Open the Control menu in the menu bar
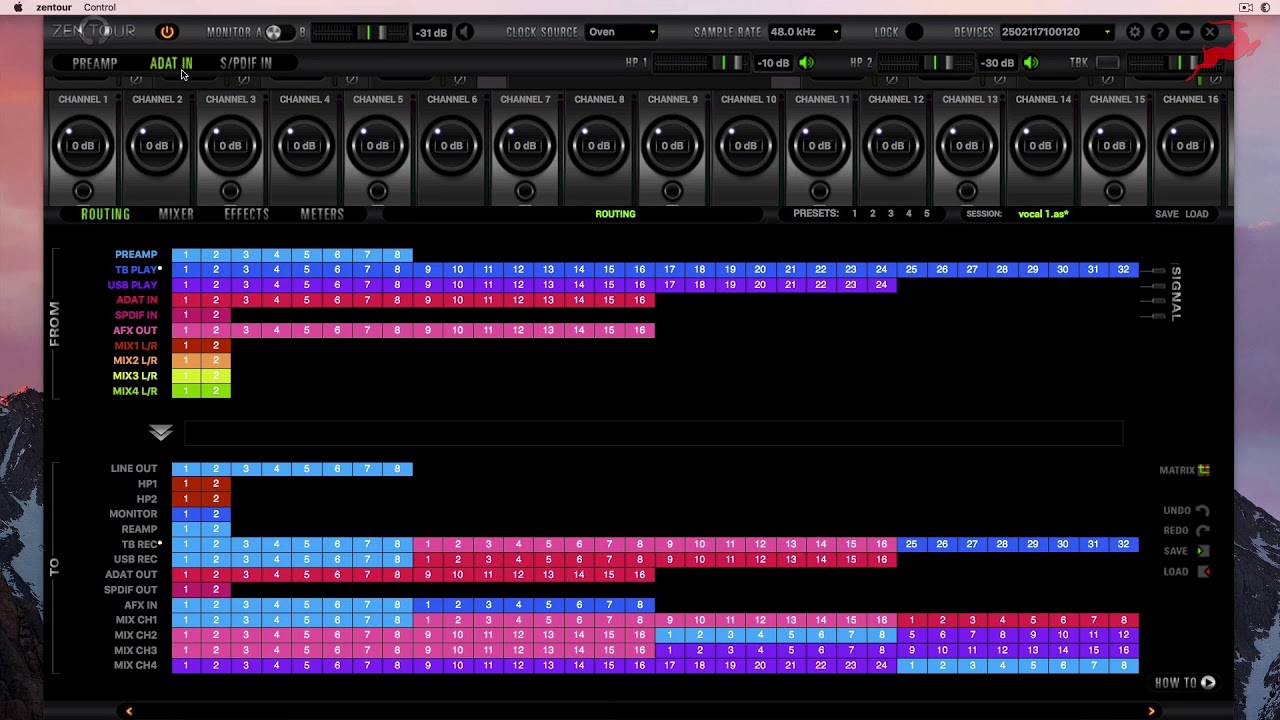Screen dimensions: 1280x720 (100, 7)
